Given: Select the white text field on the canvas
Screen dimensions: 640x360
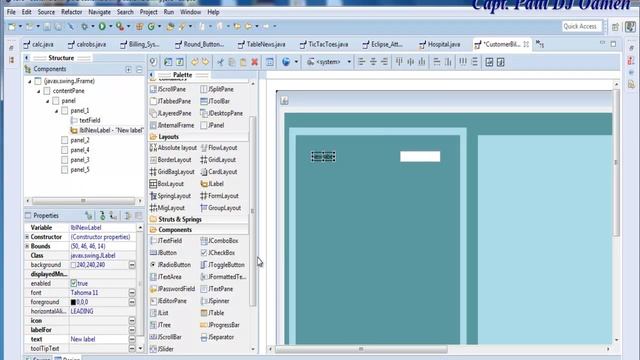Looking at the screenshot, I should point(420,156).
